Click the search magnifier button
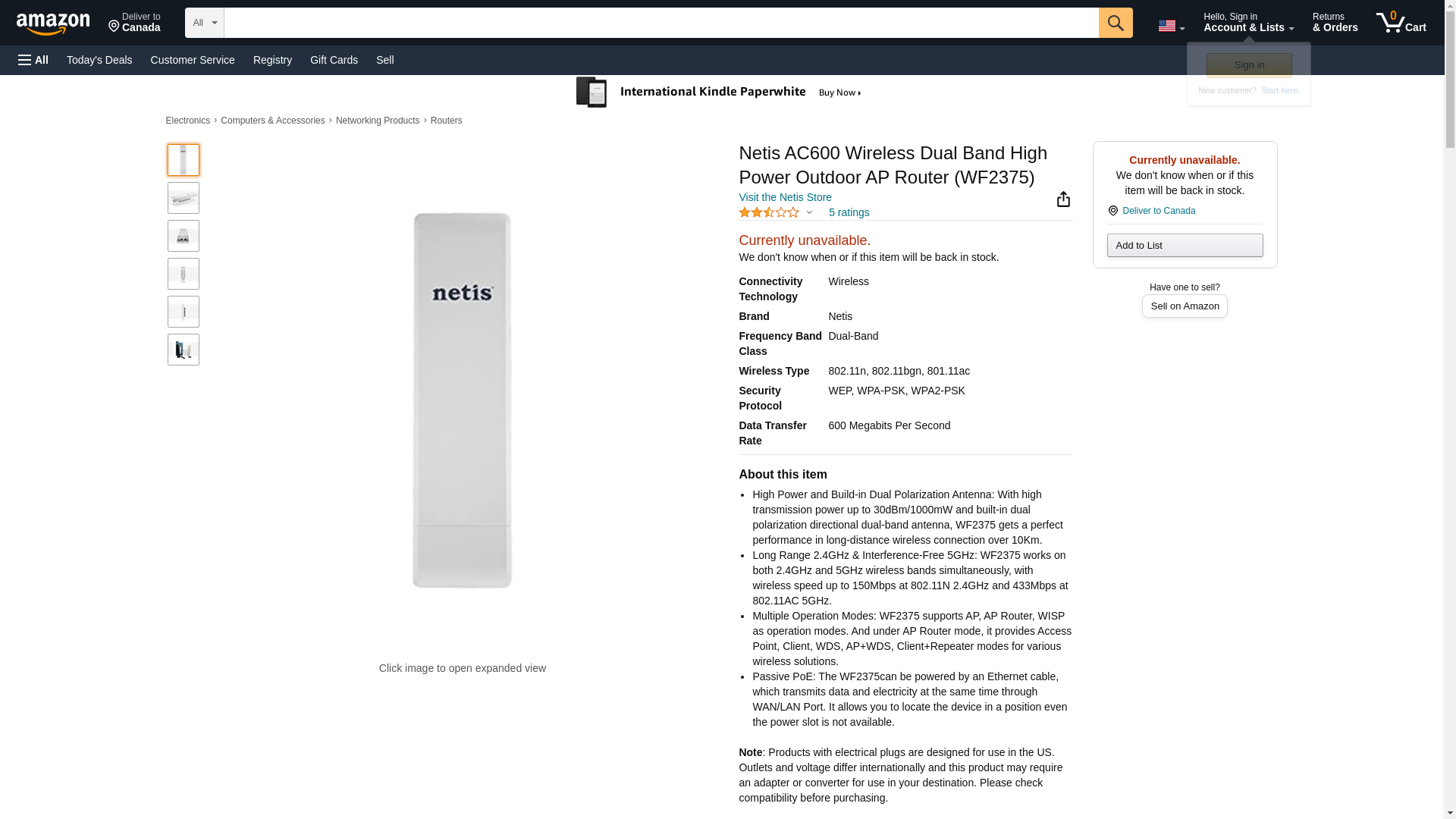This screenshot has height=819, width=1456. (1115, 23)
